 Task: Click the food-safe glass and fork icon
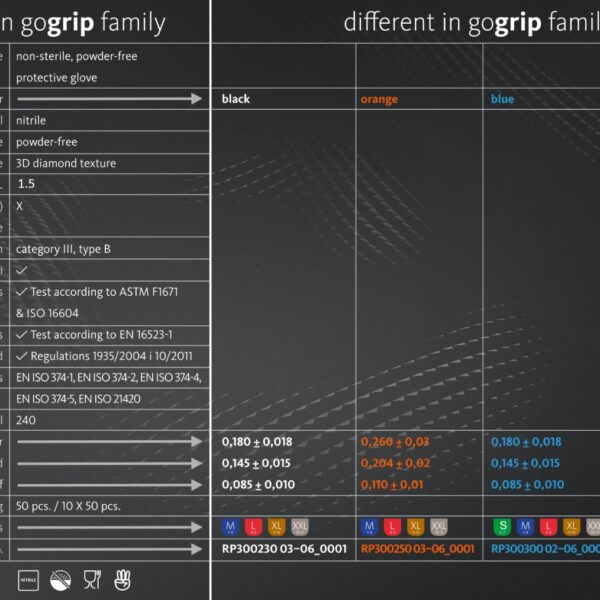pos(92,580)
